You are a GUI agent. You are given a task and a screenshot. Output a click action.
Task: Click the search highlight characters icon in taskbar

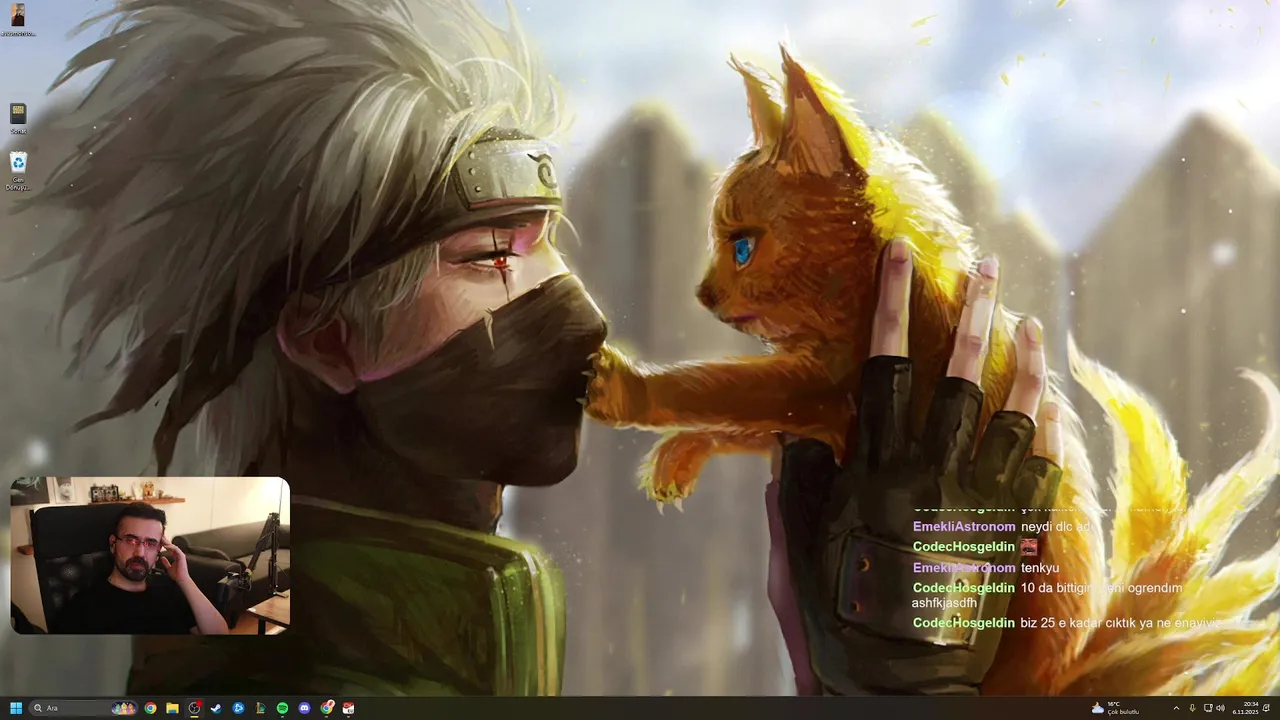point(124,708)
